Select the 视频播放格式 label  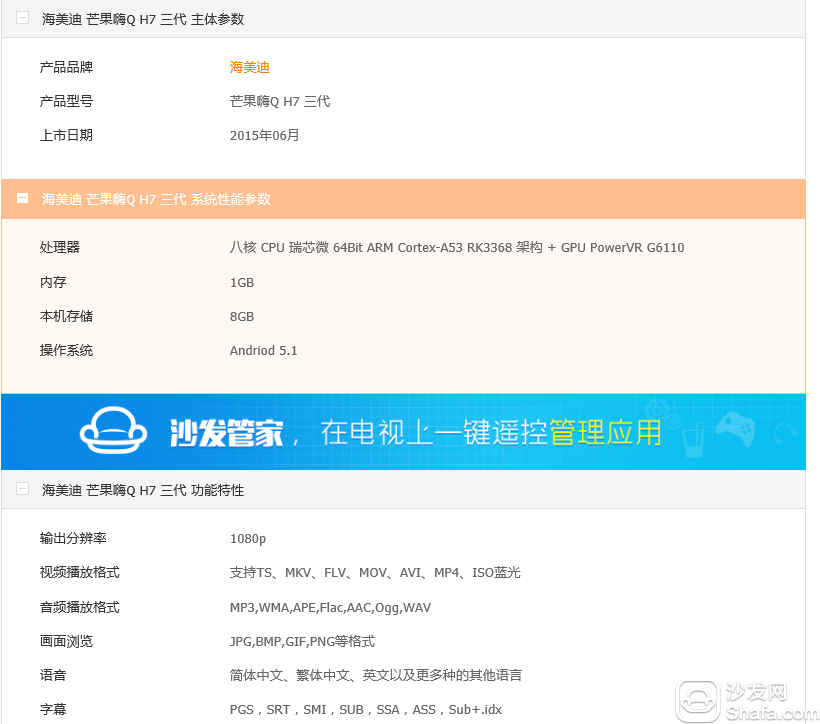point(79,572)
